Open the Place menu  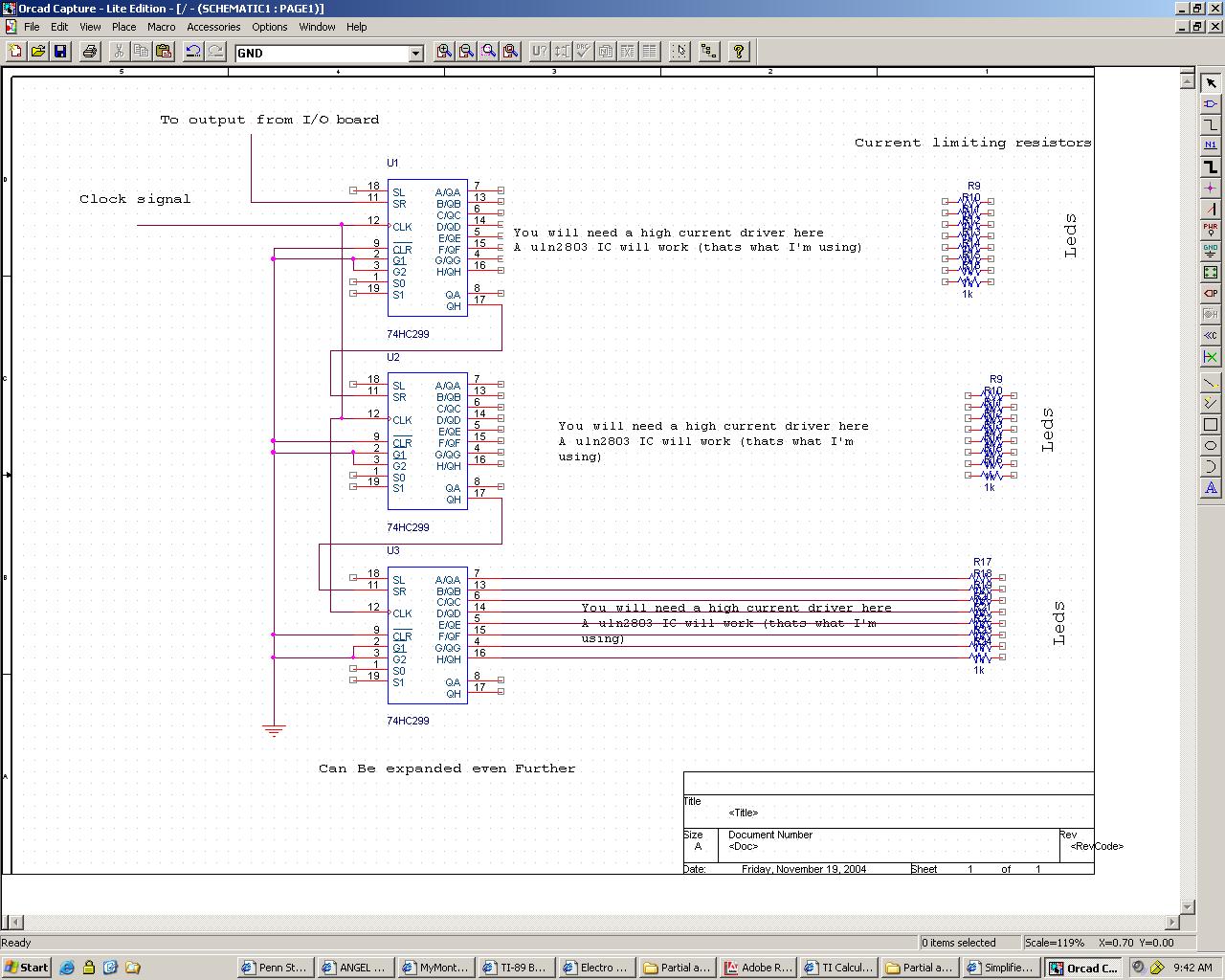124,27
